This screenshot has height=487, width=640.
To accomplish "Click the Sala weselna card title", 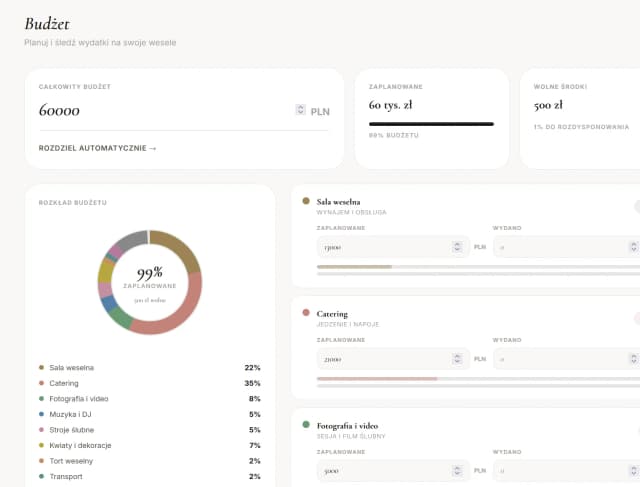I will [x=338, y=202].
